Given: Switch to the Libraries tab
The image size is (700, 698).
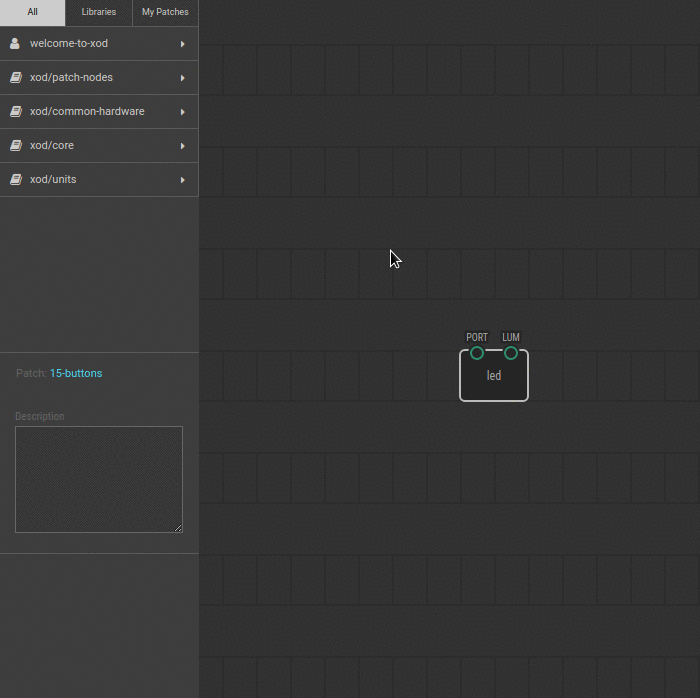Looking at the screenshot, I should click(99, 12).
